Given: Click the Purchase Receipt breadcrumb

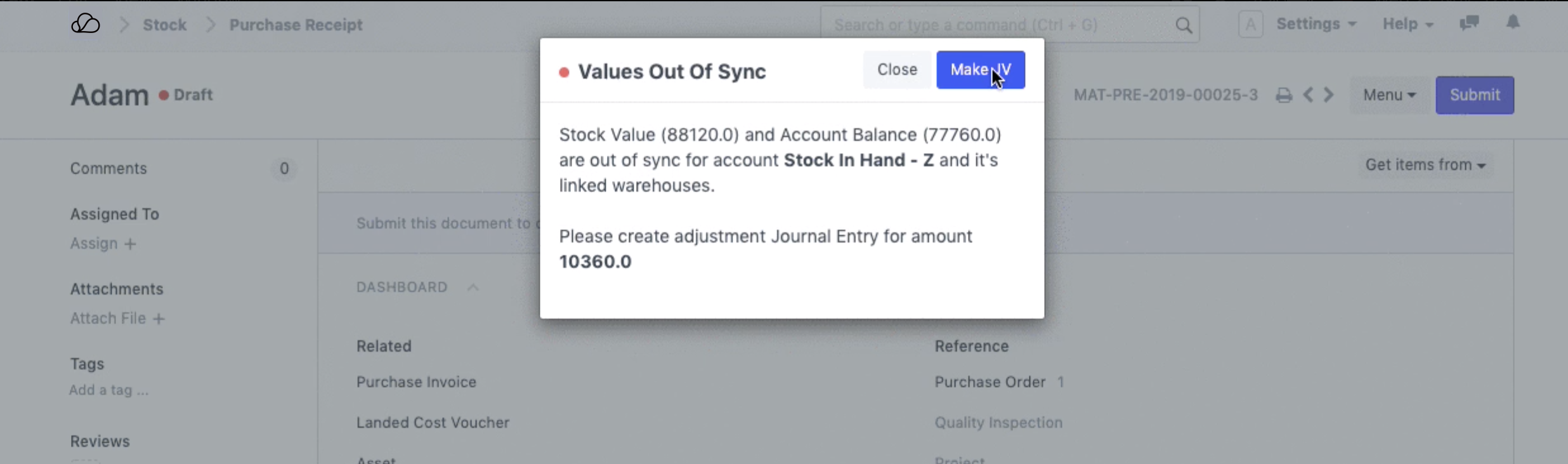Looking at the screenshot, I should [x=296, y=25].
